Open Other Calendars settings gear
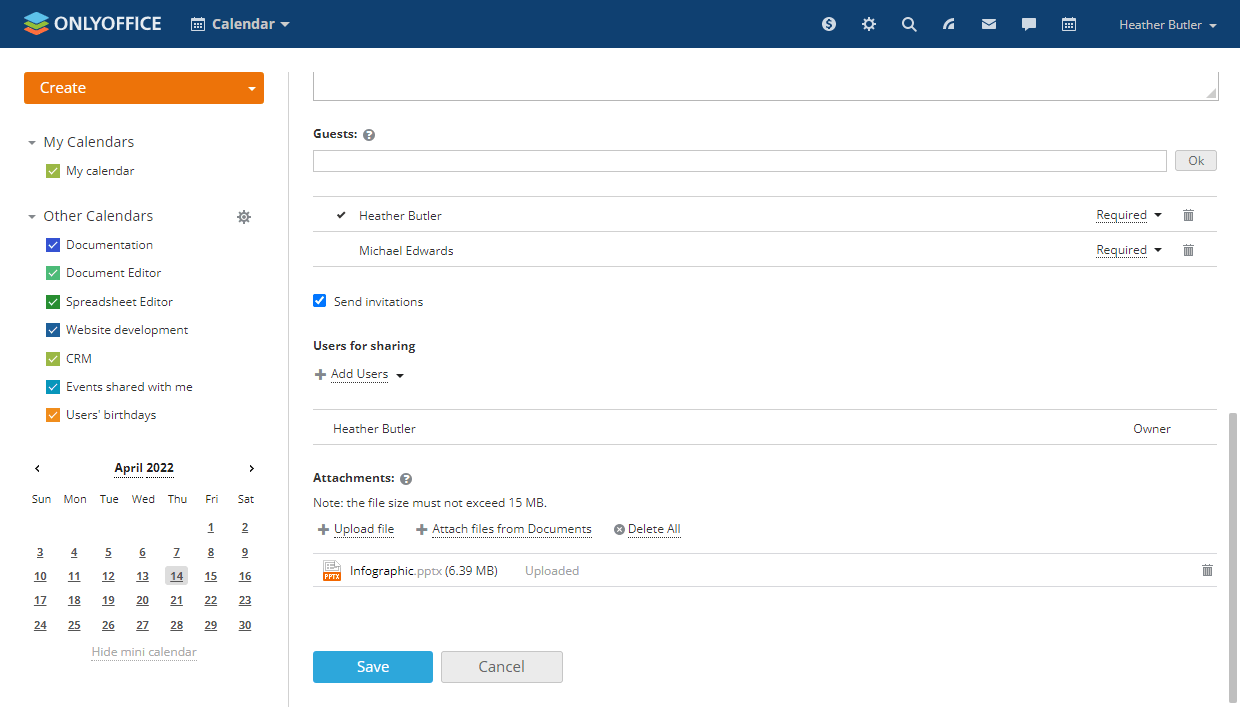 243,216
